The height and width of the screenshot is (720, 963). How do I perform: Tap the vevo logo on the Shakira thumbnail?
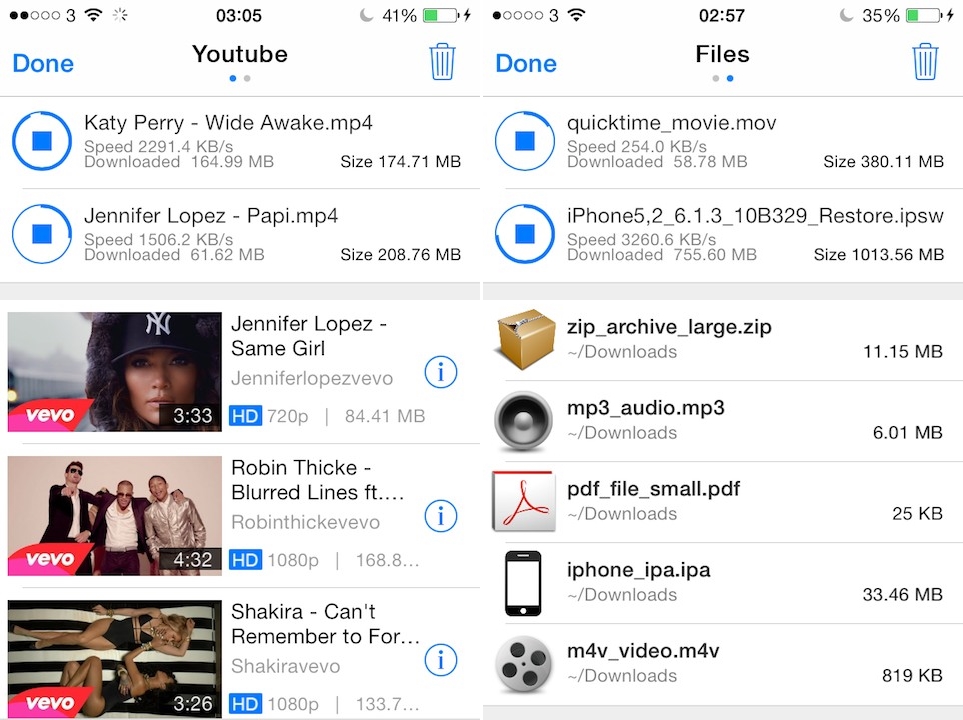point(50,702)
